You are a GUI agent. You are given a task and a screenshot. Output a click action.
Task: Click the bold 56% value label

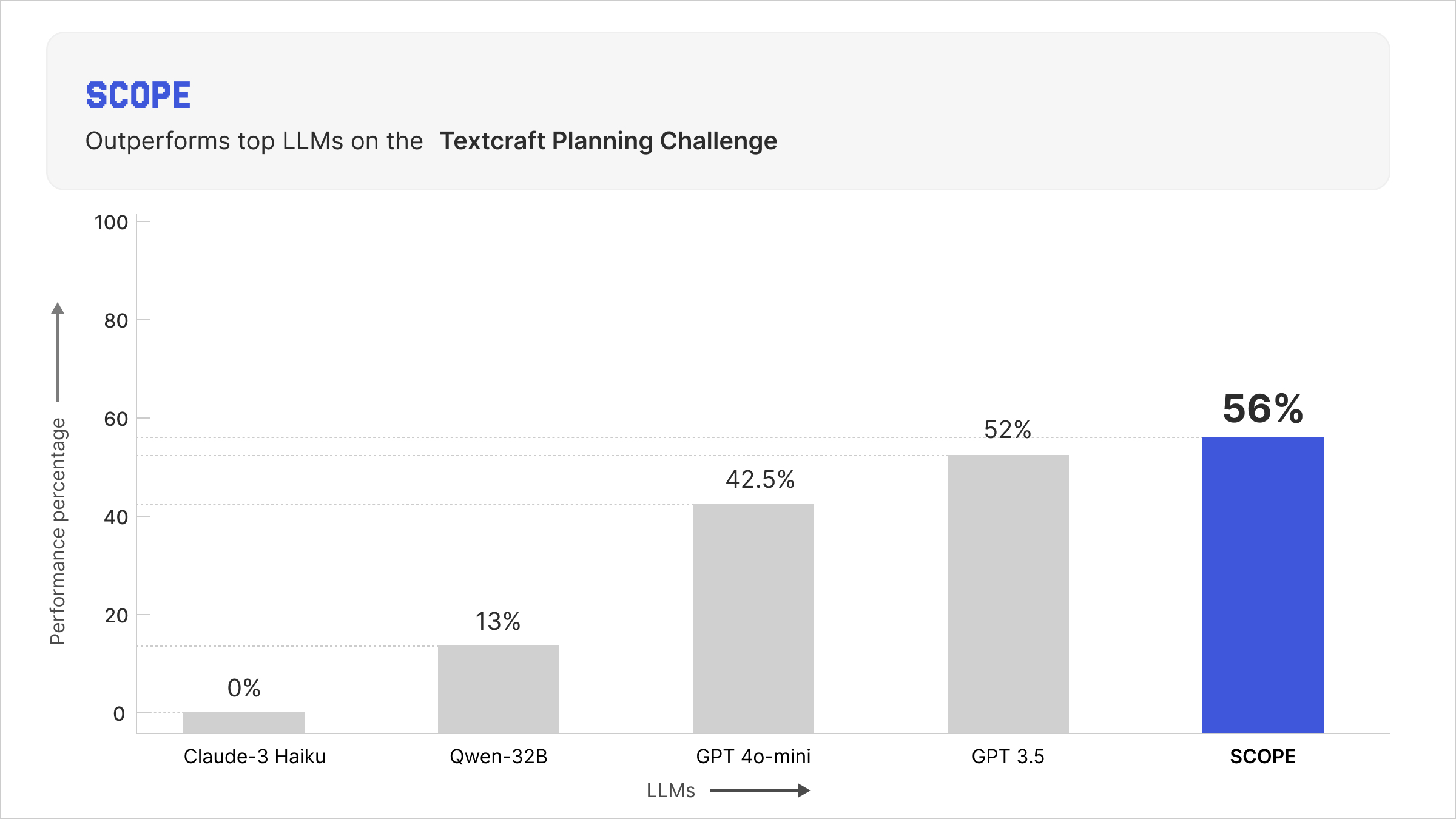pos(1262,408)
